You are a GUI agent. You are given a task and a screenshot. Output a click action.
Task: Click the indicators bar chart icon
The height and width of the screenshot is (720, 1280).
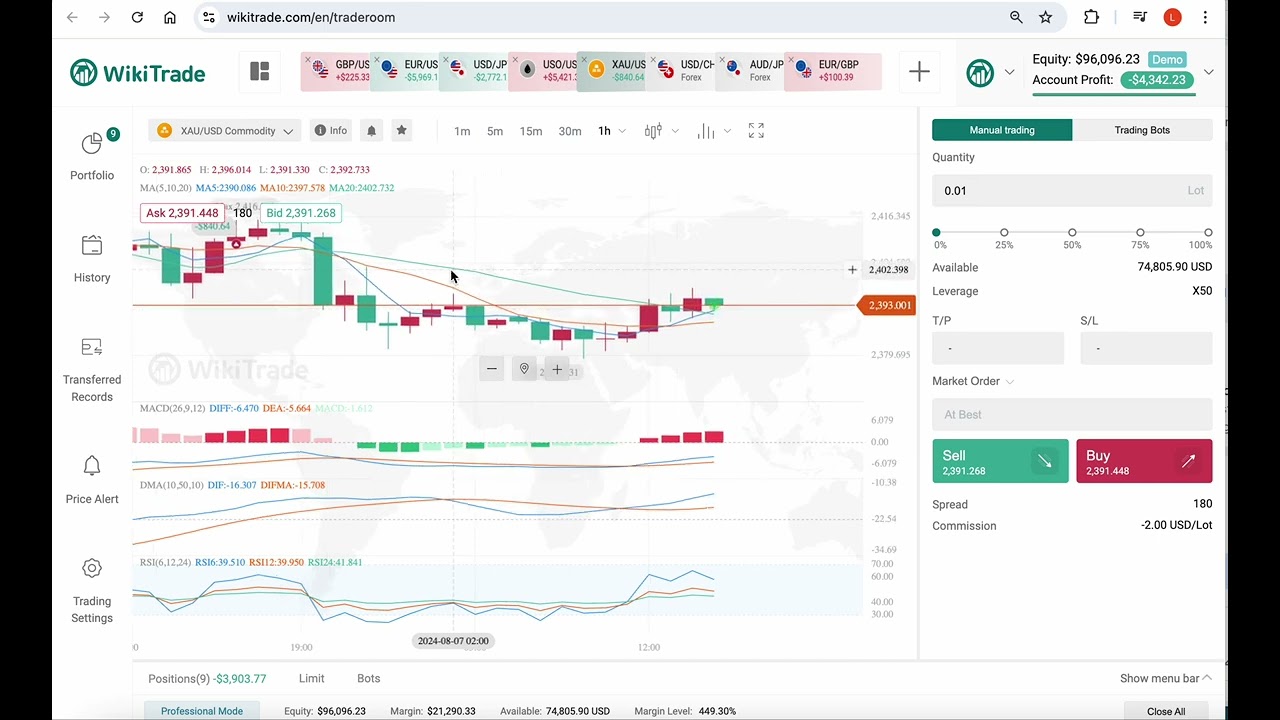pyautogui.click(x=706, y=131)
